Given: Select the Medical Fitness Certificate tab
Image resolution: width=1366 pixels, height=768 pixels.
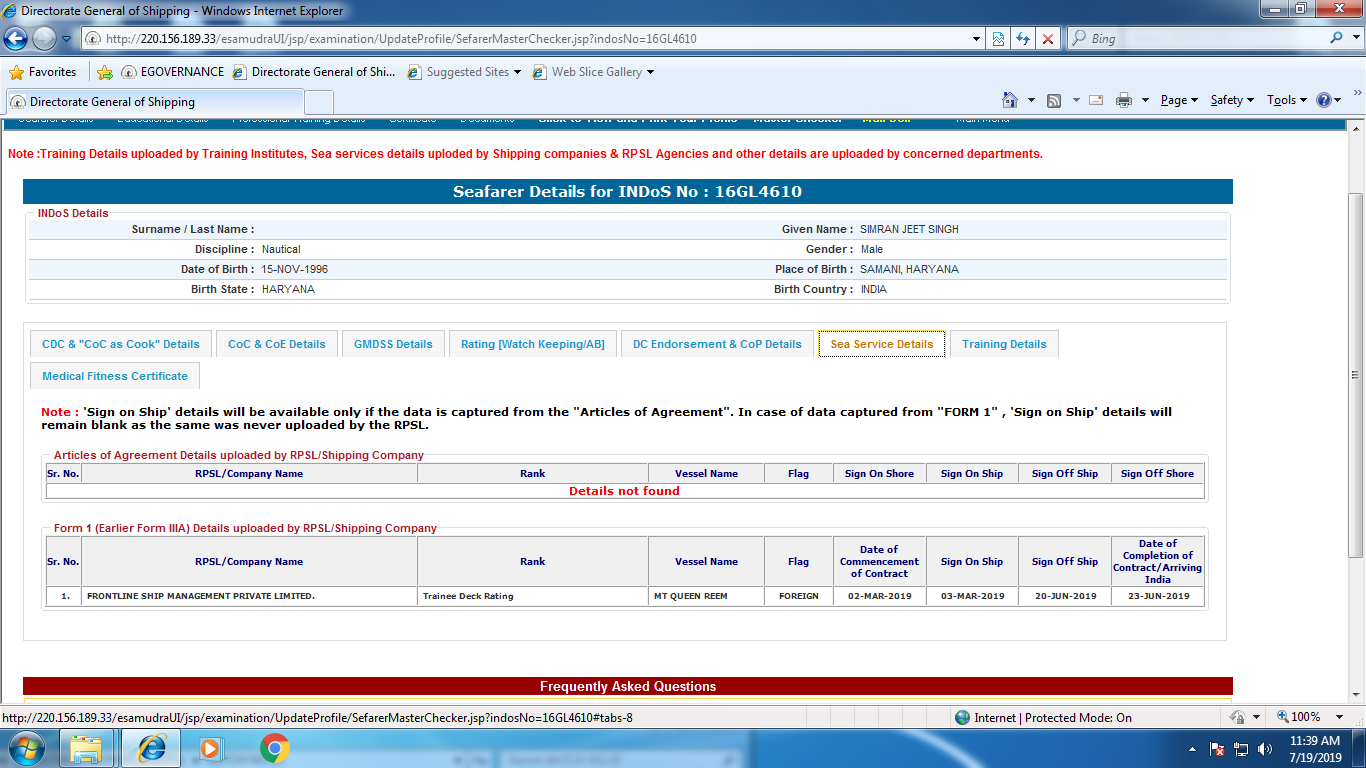Looking at the screenshot, I should tap(115, 376).
